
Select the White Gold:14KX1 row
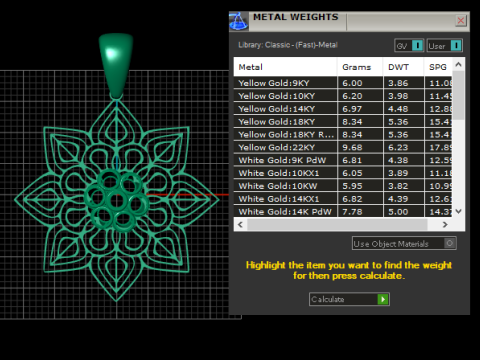click(343, 199)
